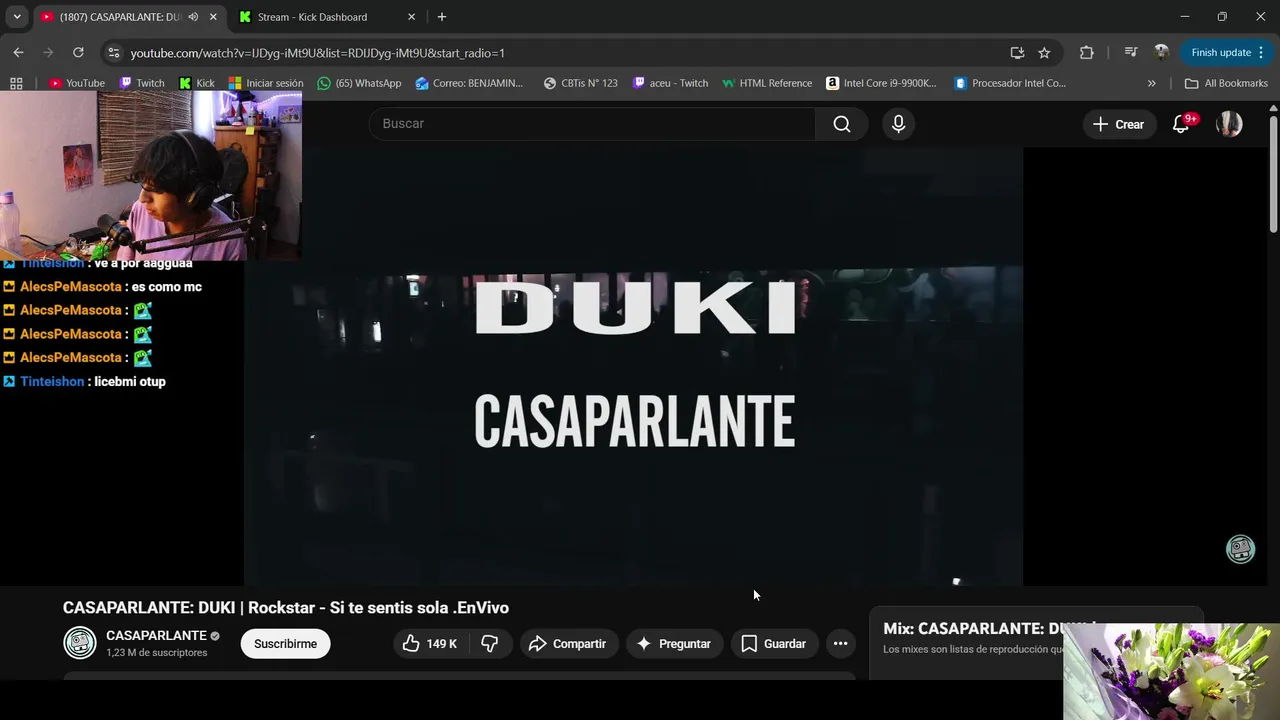Open tab search dropdown arrow
The width and height of the screenshot is (1280, 720).
[17, 17]
